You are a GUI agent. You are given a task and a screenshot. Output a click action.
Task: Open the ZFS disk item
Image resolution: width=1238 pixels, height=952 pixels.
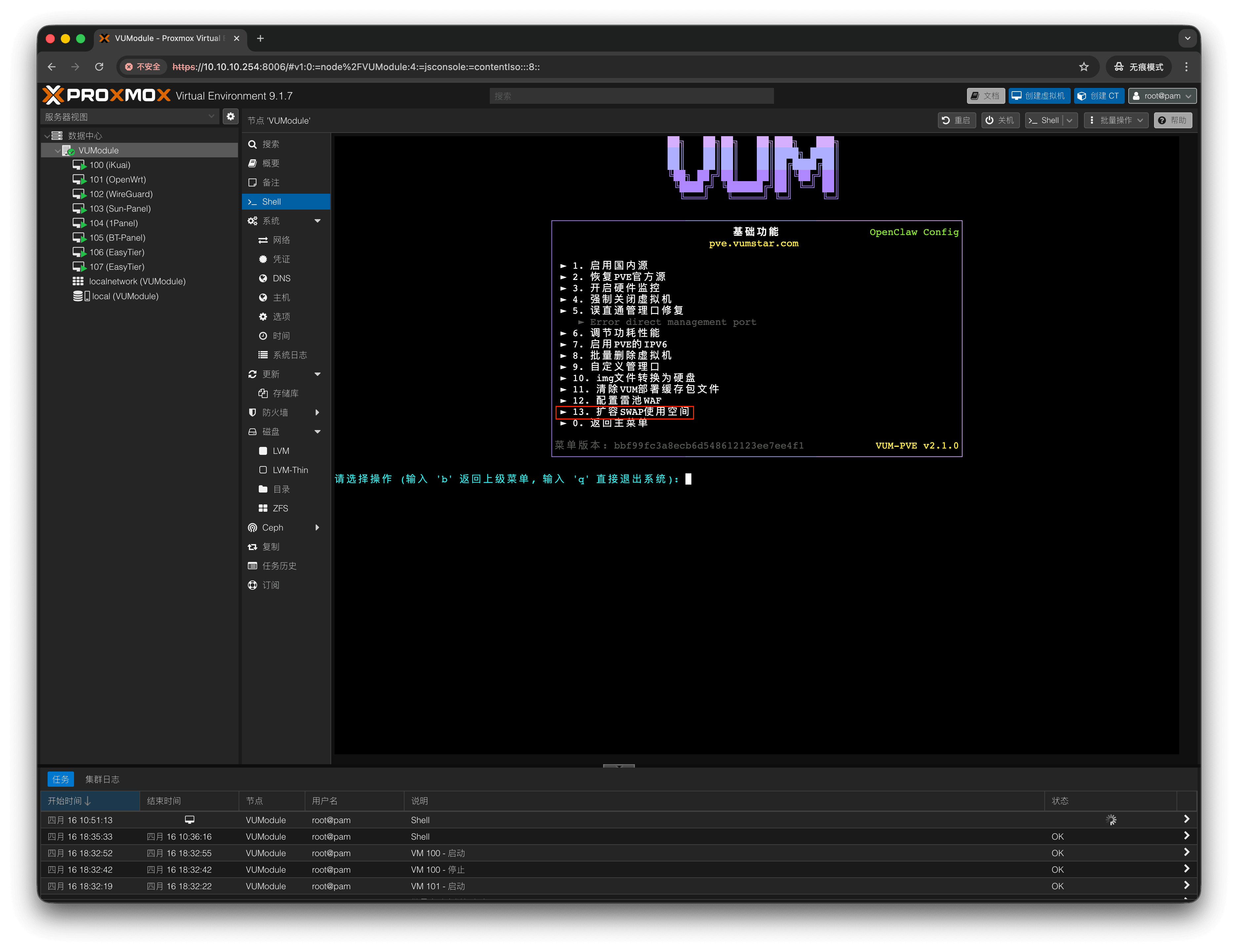(286, 508)
